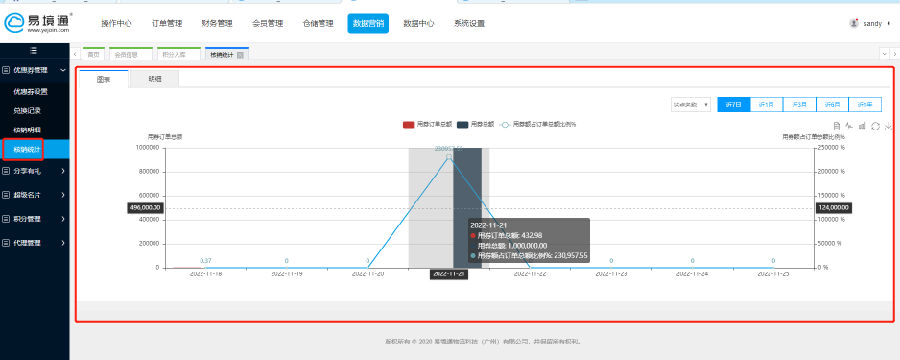Toggle the 用券总额 legend series

pyautogui.click(x=476, y=124)
